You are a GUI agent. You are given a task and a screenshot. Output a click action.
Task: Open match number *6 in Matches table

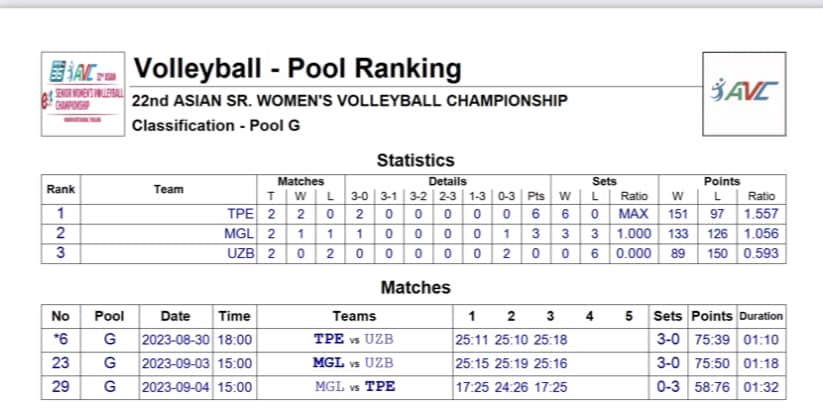pos(61,340)
